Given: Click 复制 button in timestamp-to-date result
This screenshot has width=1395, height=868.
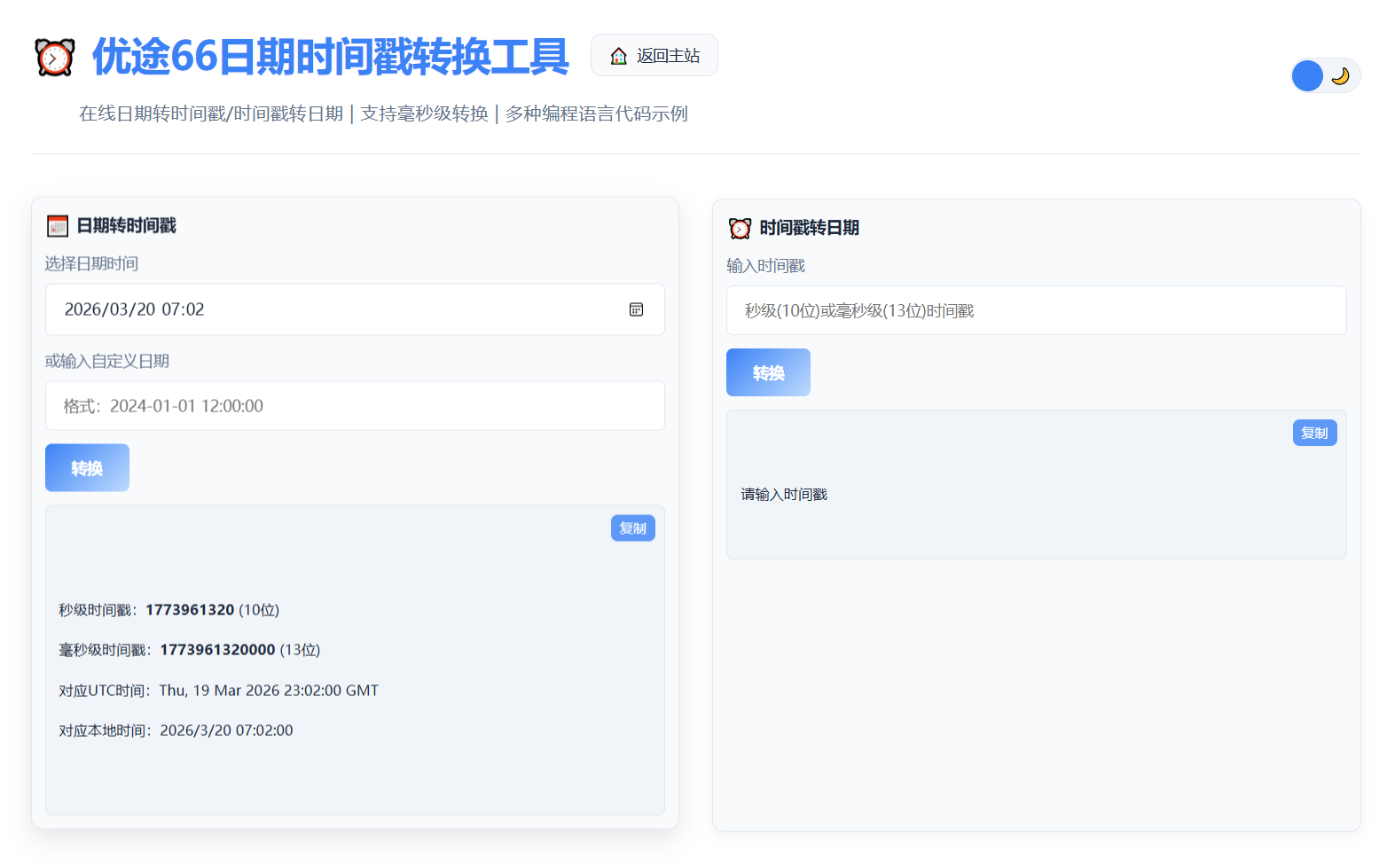Looking at the screenshot, I should [1314, 433].
